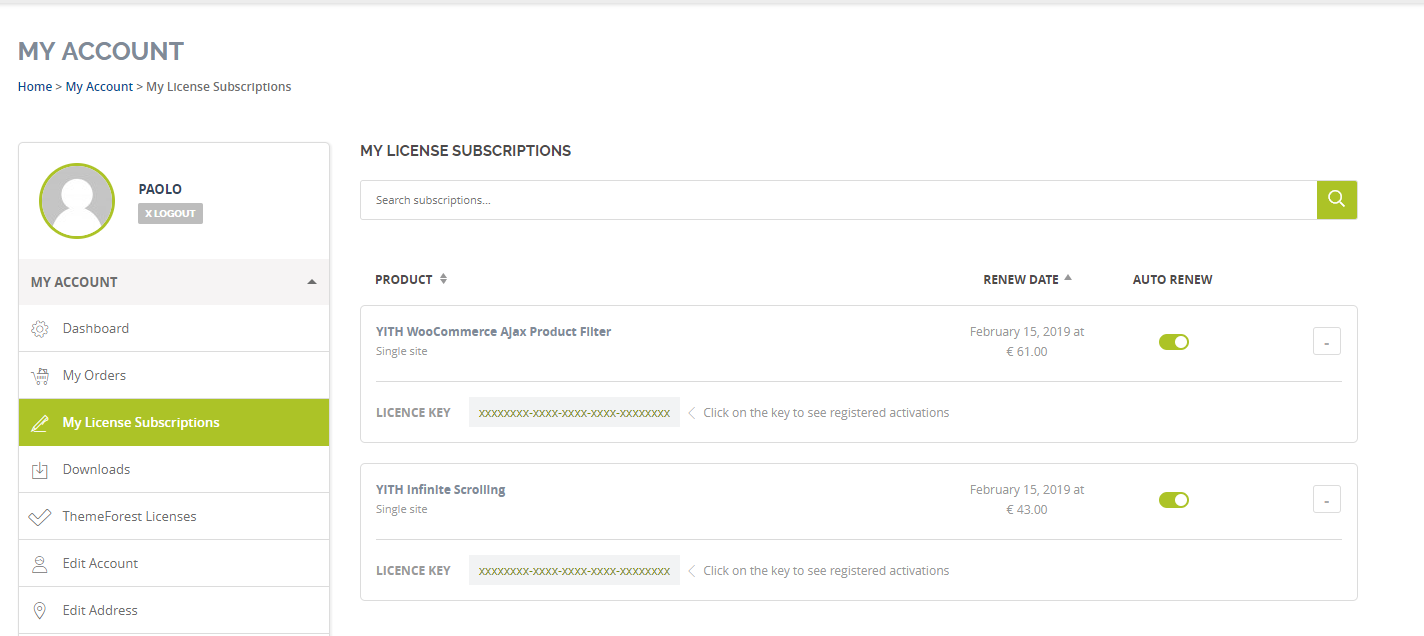This screenshot has width=1424, height=636.
Task: Click the My Orders cart icon
Action: [x=40, y=376]
